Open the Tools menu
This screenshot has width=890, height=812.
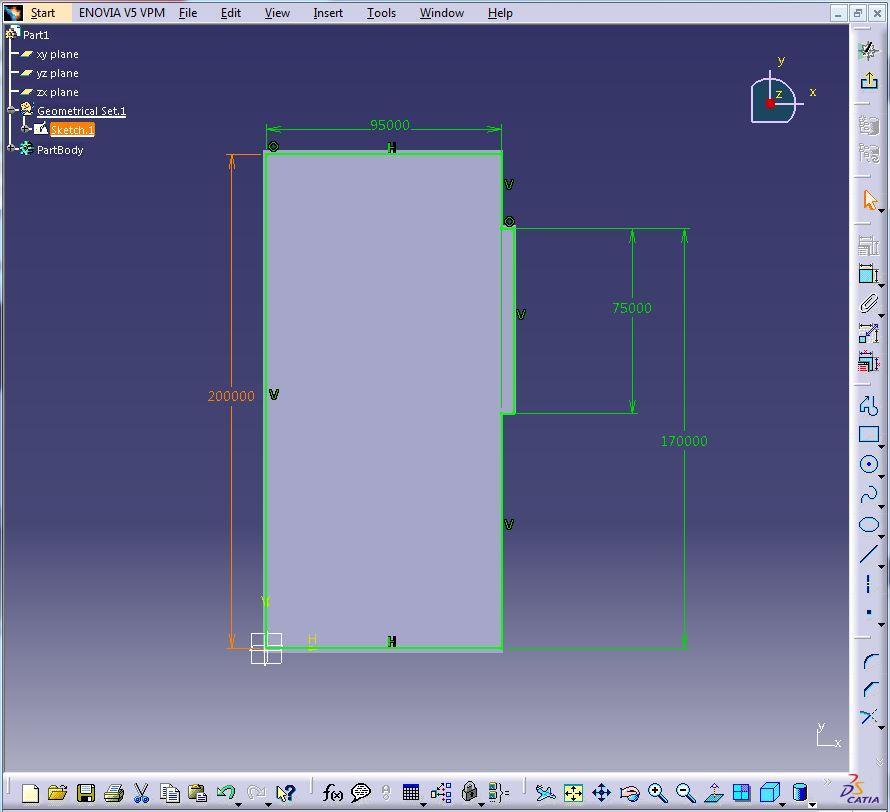381,12
